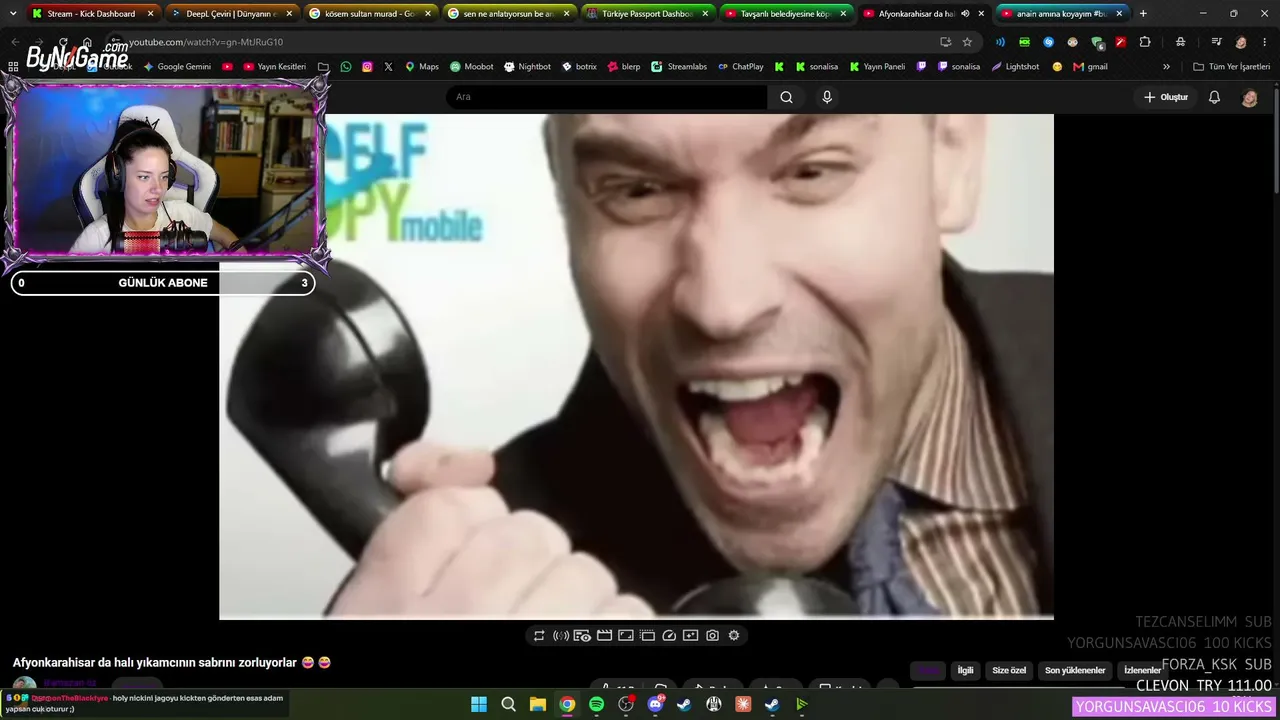Open the Moobot bookmark
The width and height of the screenshot is (1280, 720).
point(471,67)
